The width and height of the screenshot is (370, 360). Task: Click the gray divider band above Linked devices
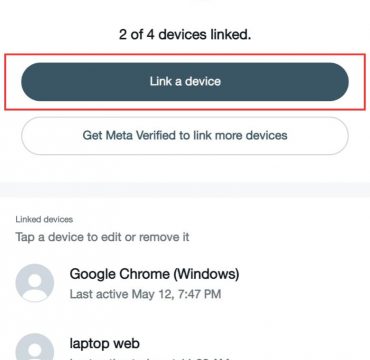(185, 190)
